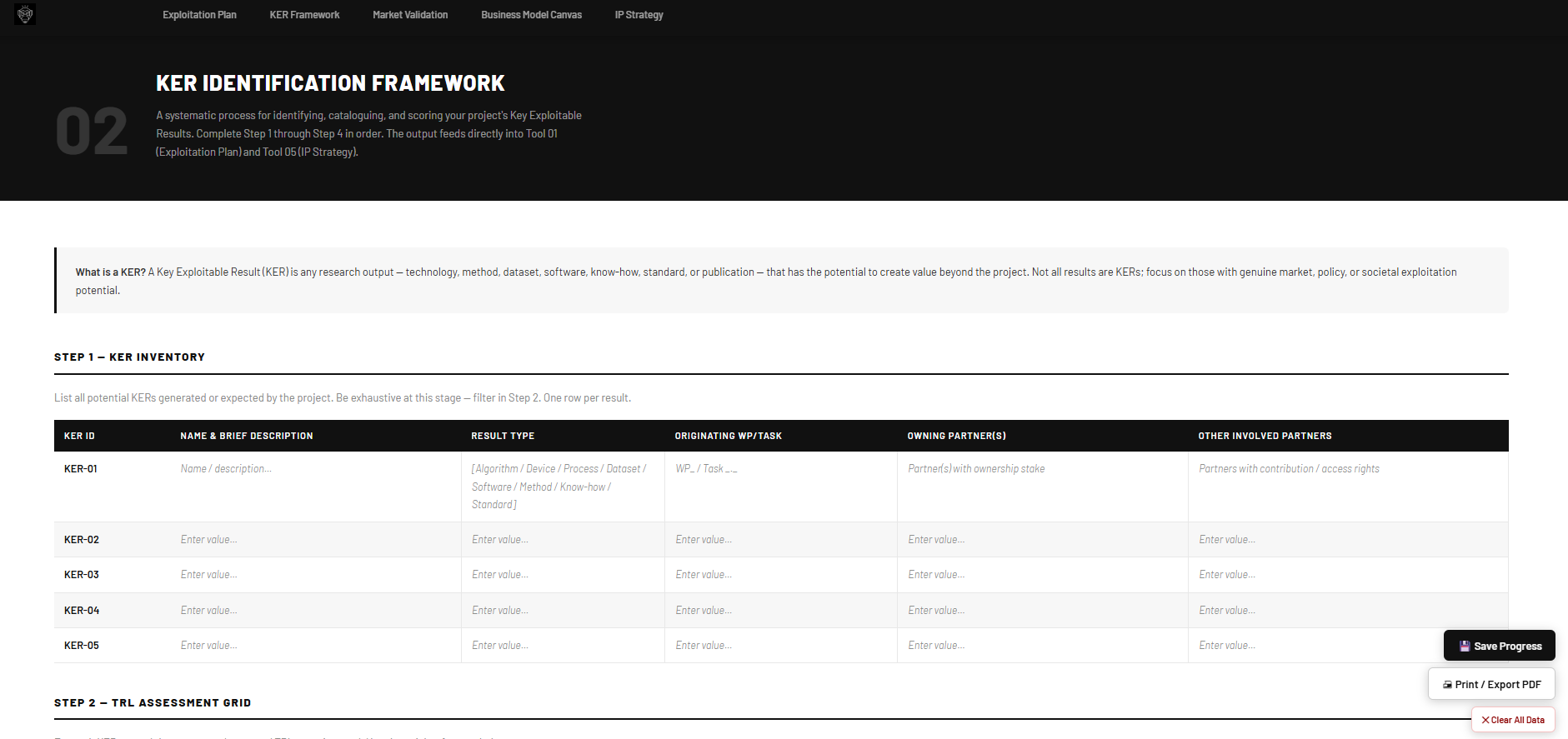Screen dimensions: 1568x739
Task: Focus KER-04 originating WP/Task cell
Action: pos(781,611)
